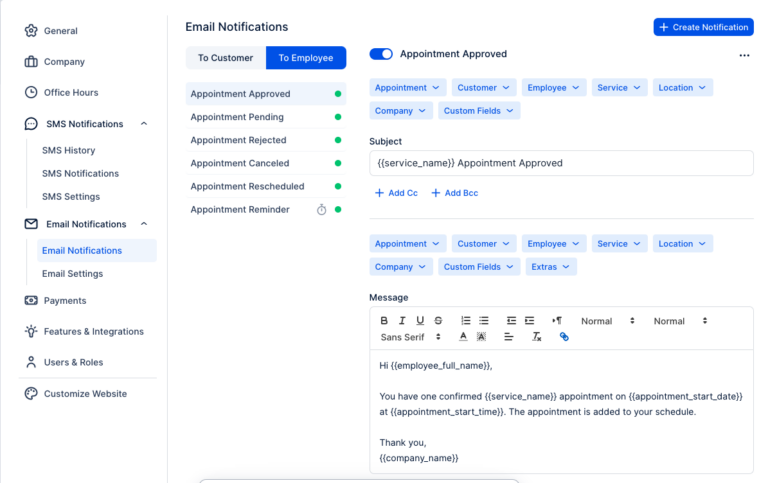
Task: Clear text formatting in message editor
Action: 537,337
